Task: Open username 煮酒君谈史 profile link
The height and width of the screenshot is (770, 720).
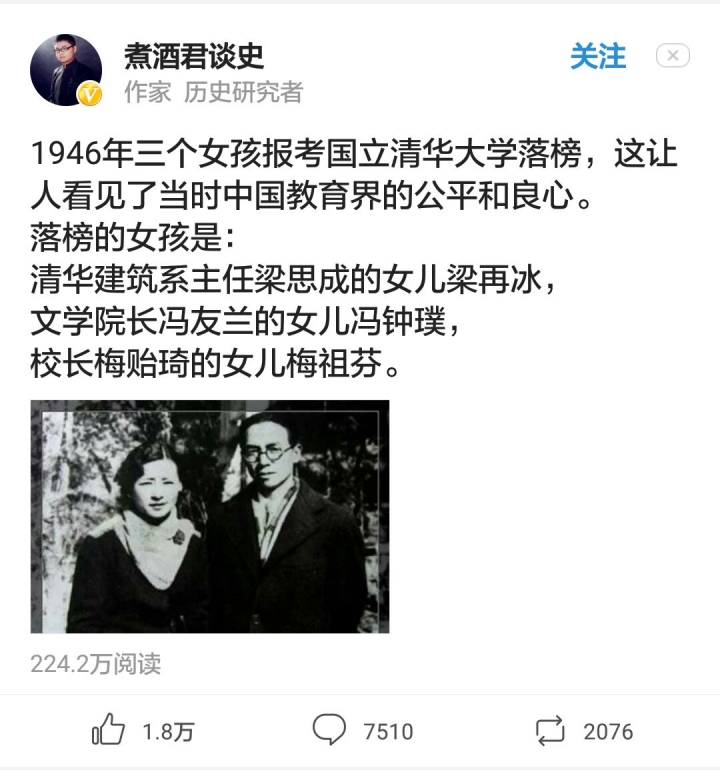Action: tap(194, 56)
